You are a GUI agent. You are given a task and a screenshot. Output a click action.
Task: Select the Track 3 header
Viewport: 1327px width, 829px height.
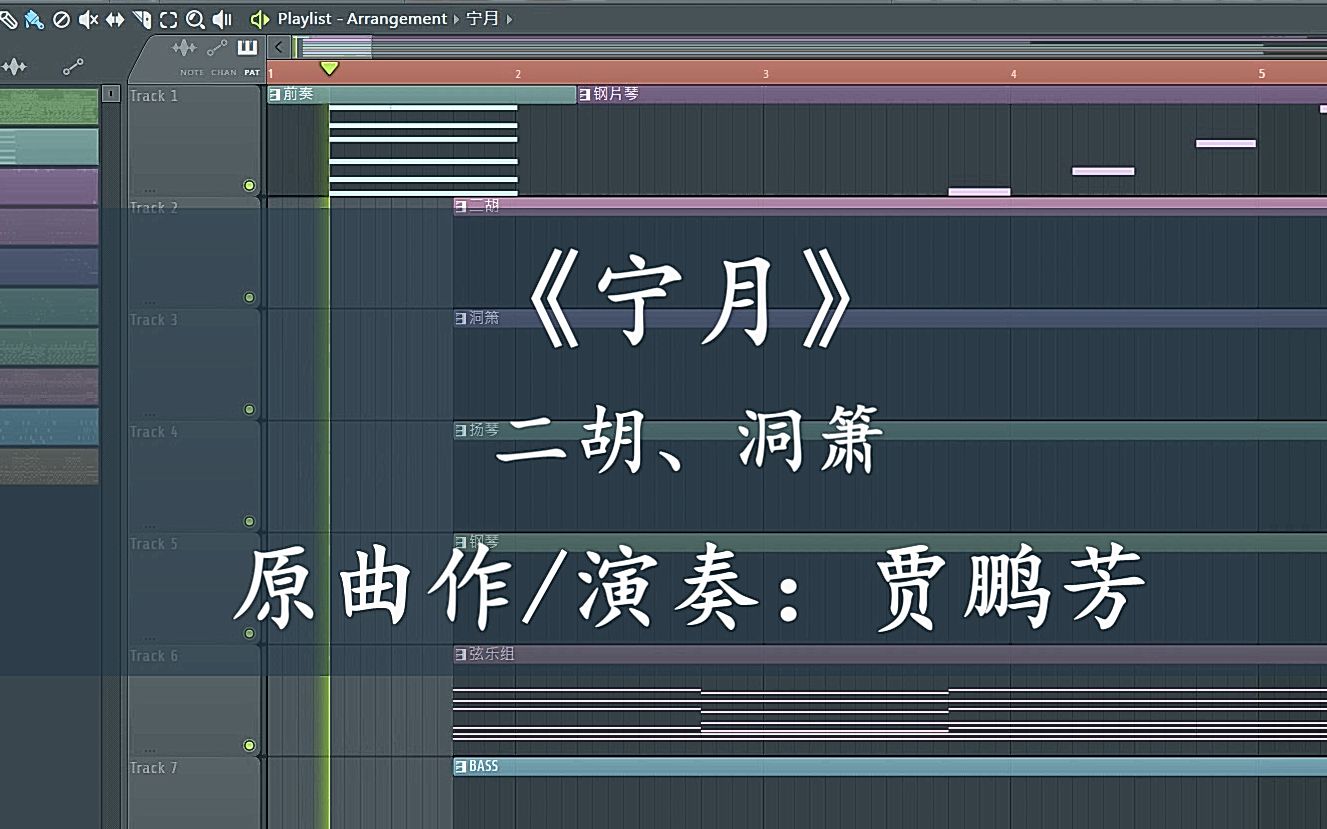pyautogui.click(x=195, y=364)
